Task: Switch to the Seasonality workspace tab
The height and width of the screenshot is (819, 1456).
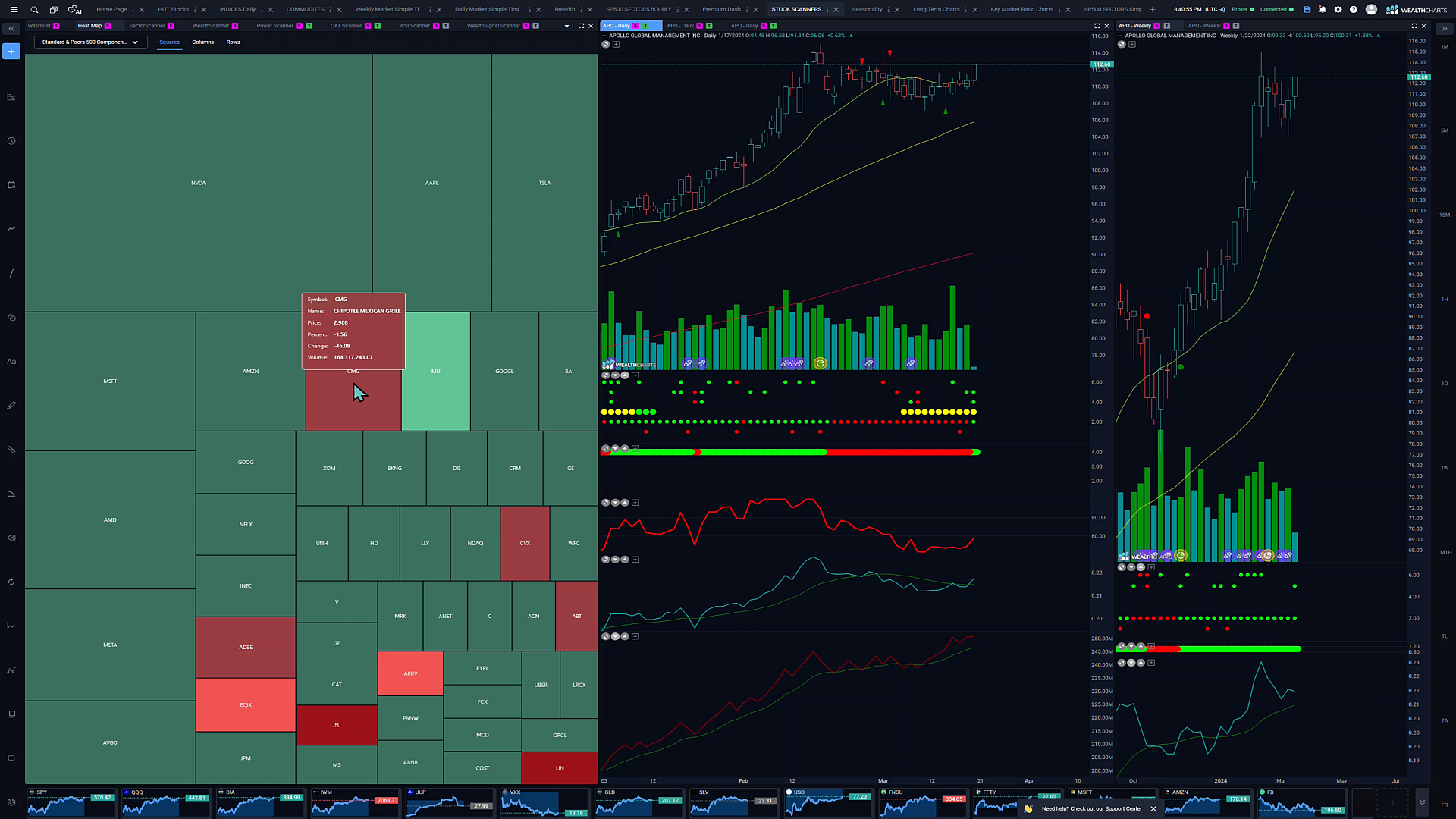Action: (x=867, y=10)
